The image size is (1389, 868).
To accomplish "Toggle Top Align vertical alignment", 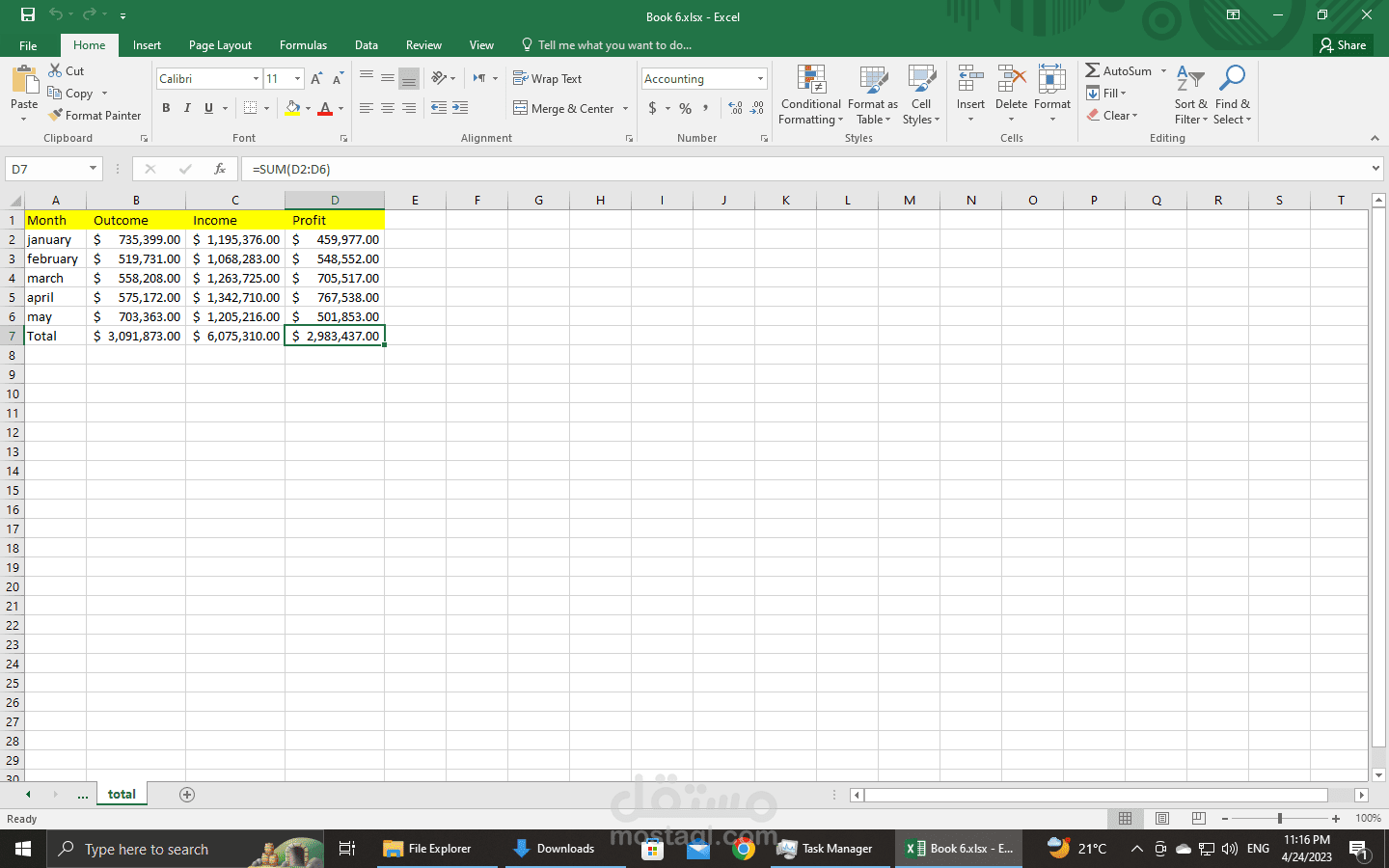I will pyautogui.click(x=367, y=78).
